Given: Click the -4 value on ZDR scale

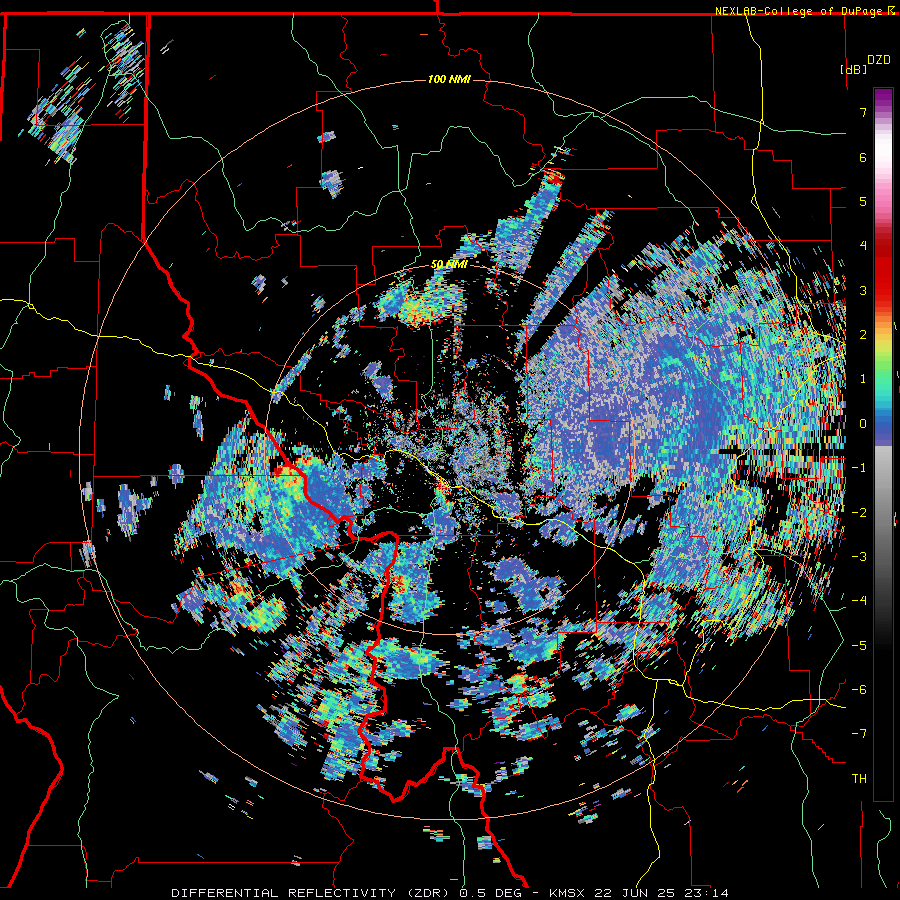Looking at the screenshot, I should pos(859,600).
